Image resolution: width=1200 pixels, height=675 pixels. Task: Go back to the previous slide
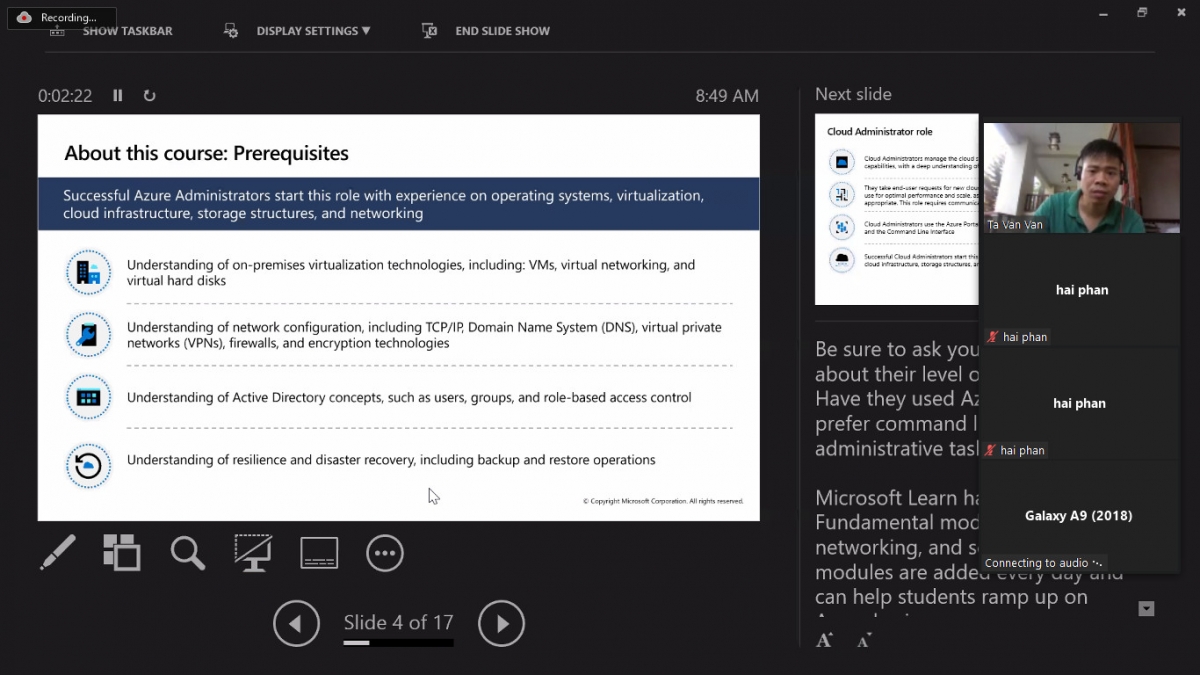tap(296, 624)
